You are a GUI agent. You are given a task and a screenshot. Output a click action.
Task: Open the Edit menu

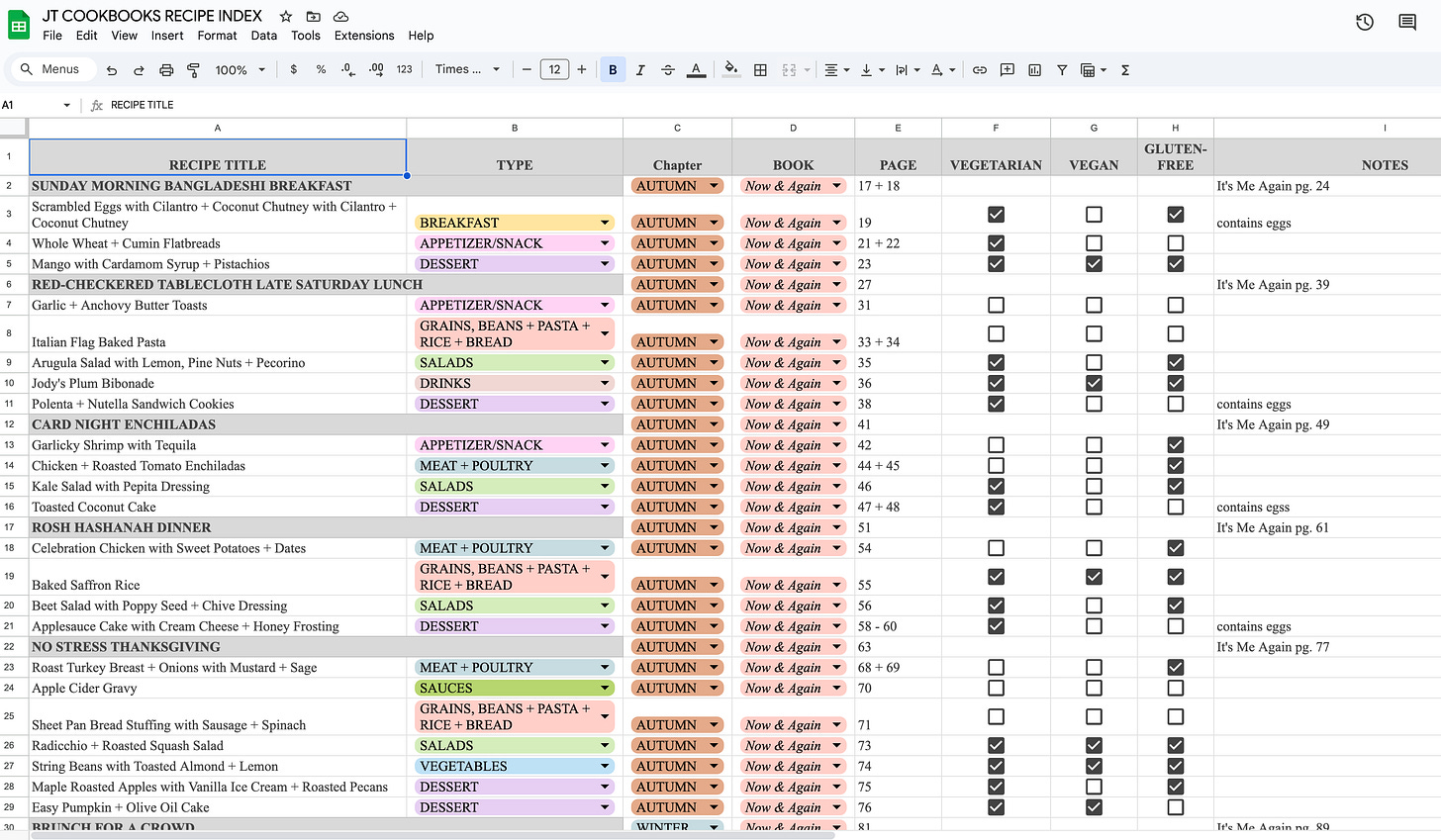tap(87, 36)
